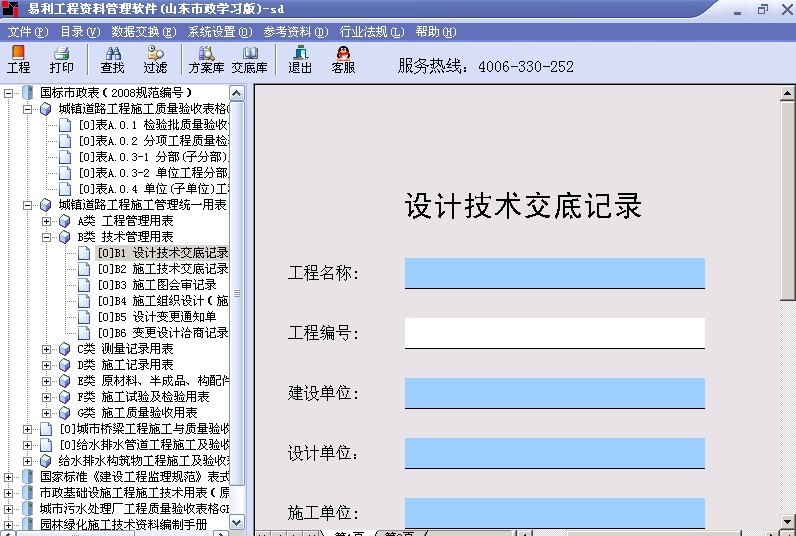The width and height of the screenshot is (796, 536).
Task: Click the 工程名称 blue input field
Action: point(554,273)
